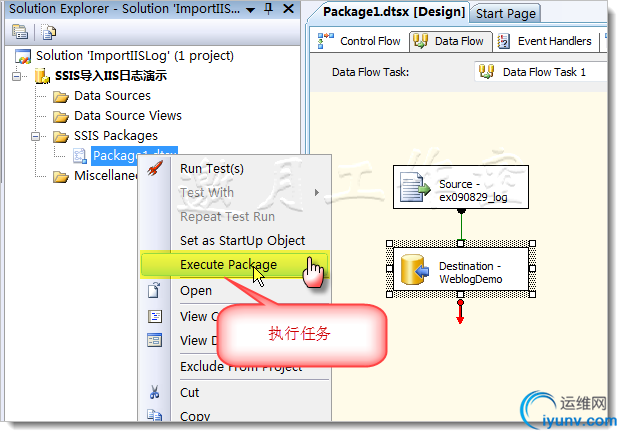The height and width of the screenshot is (437, 623).
Task: Select the Data Source Views folder
Action: (127, 116)
